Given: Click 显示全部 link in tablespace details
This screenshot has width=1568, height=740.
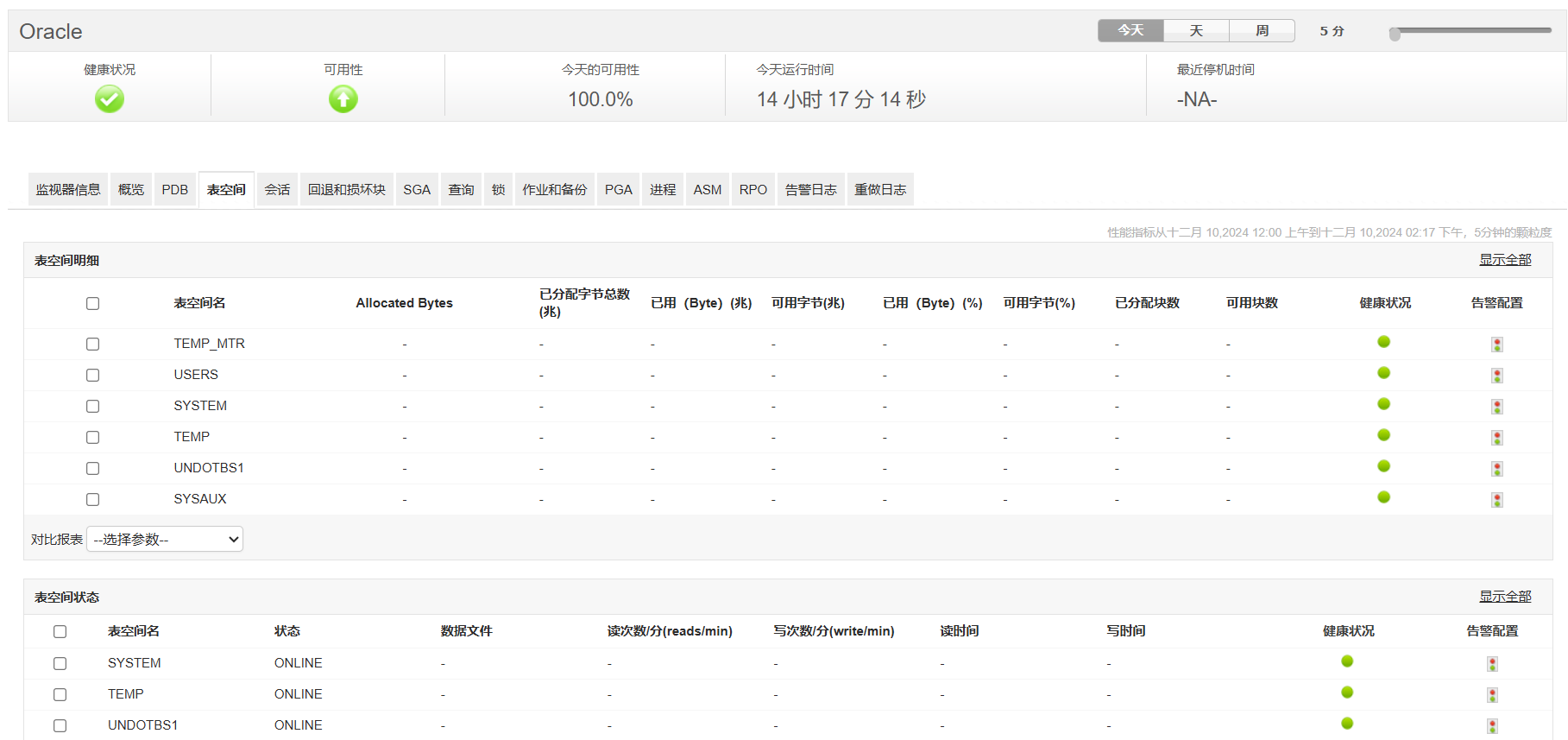Looking at the screenshot, I should (x=1505, y=259).
